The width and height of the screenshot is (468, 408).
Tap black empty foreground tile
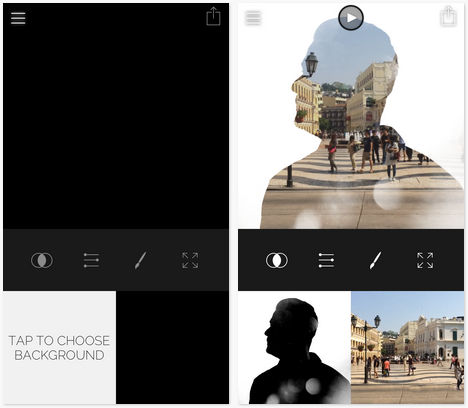coord(172,348)
